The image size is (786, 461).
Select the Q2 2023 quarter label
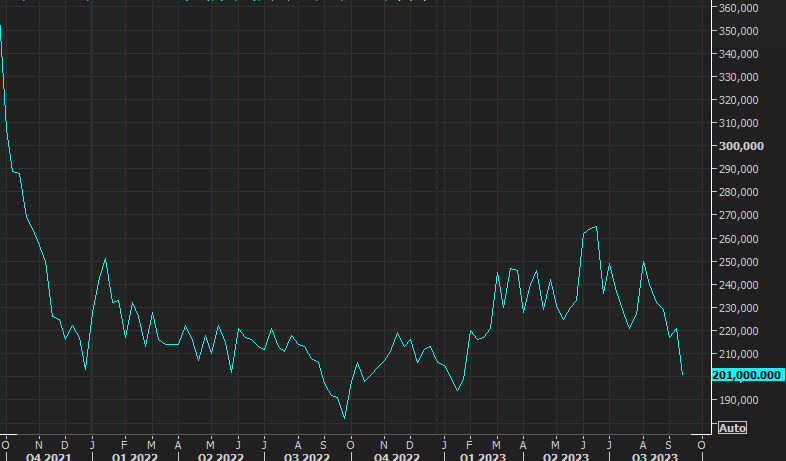click(567, 456)
